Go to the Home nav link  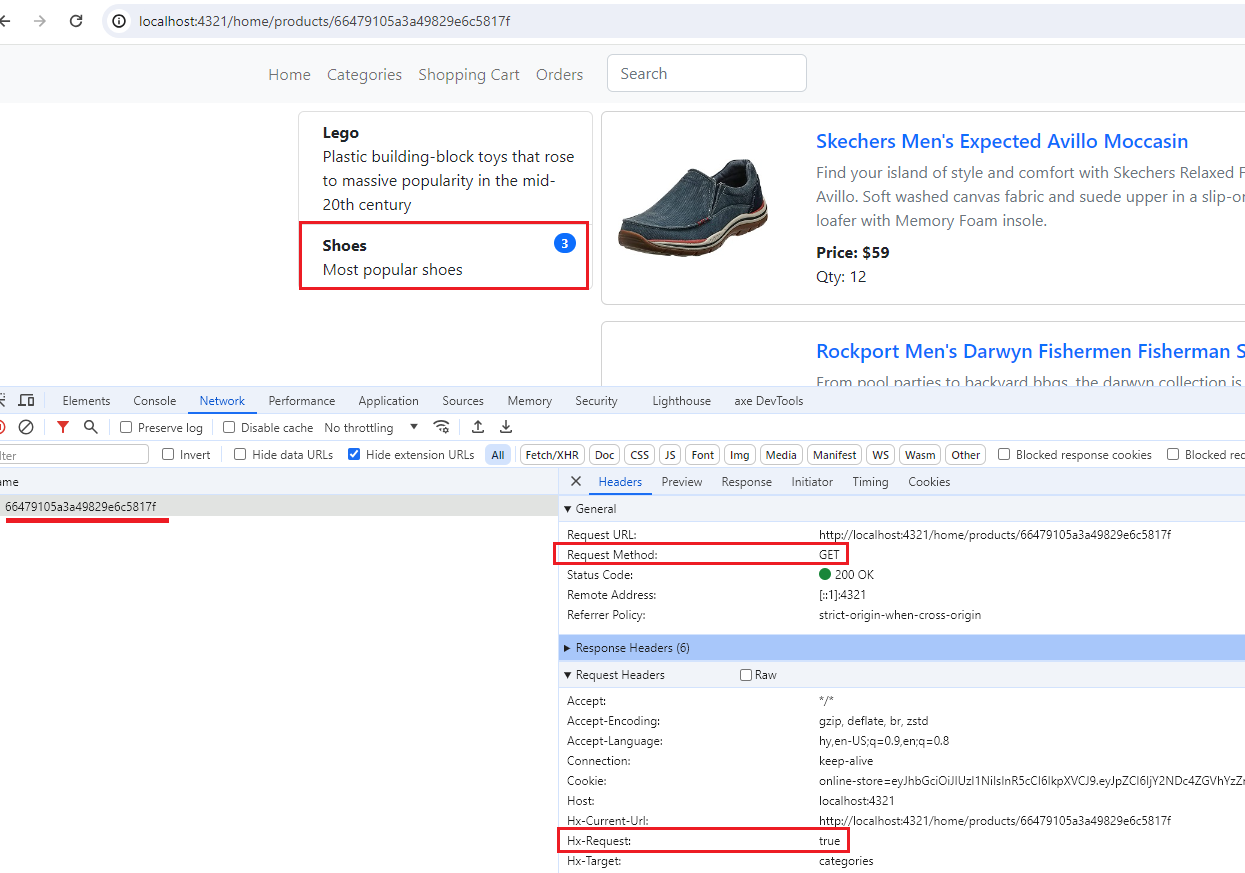(x=289, y=74)
